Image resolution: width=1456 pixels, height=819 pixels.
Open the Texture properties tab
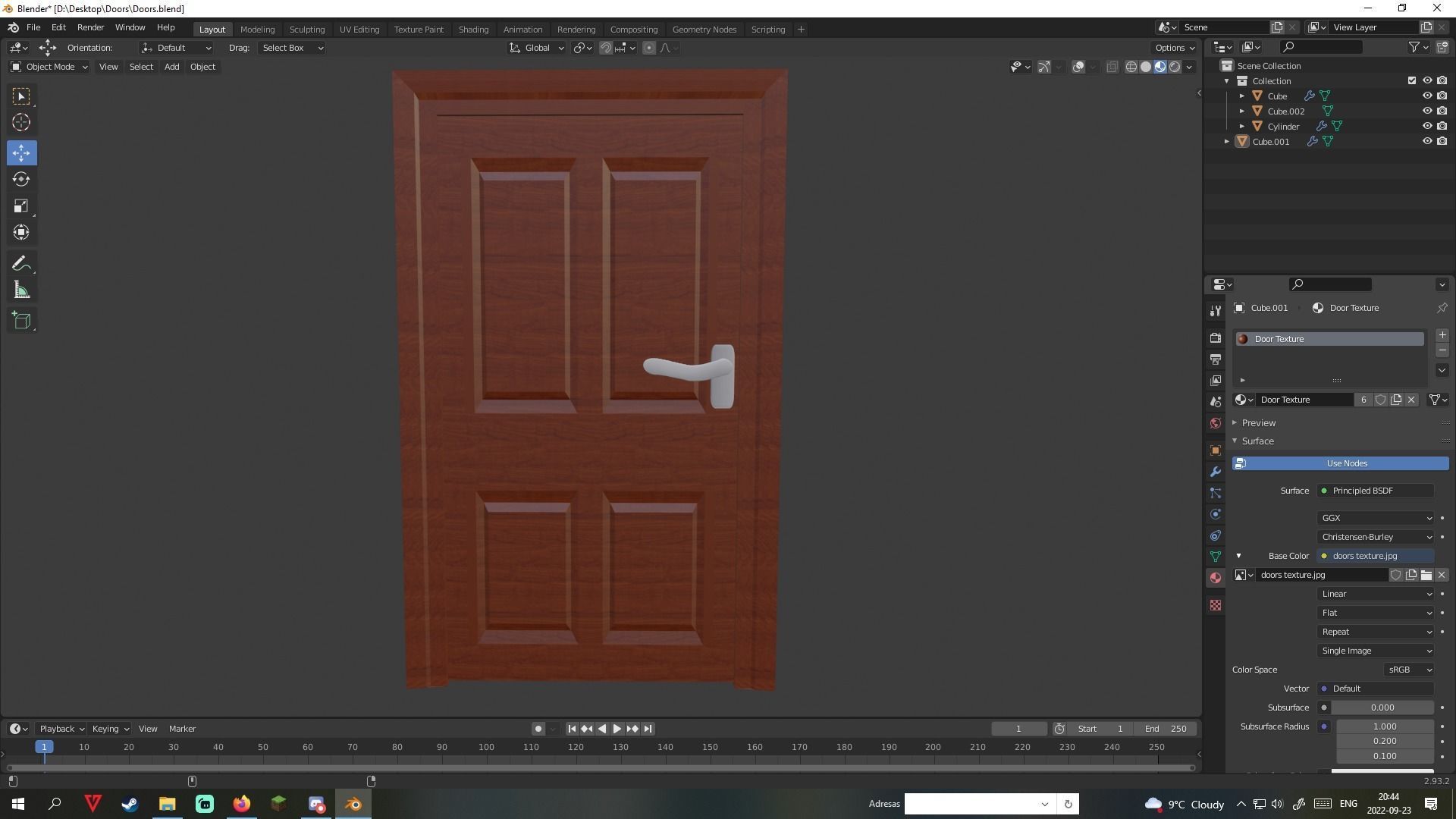click(1216, 605)
